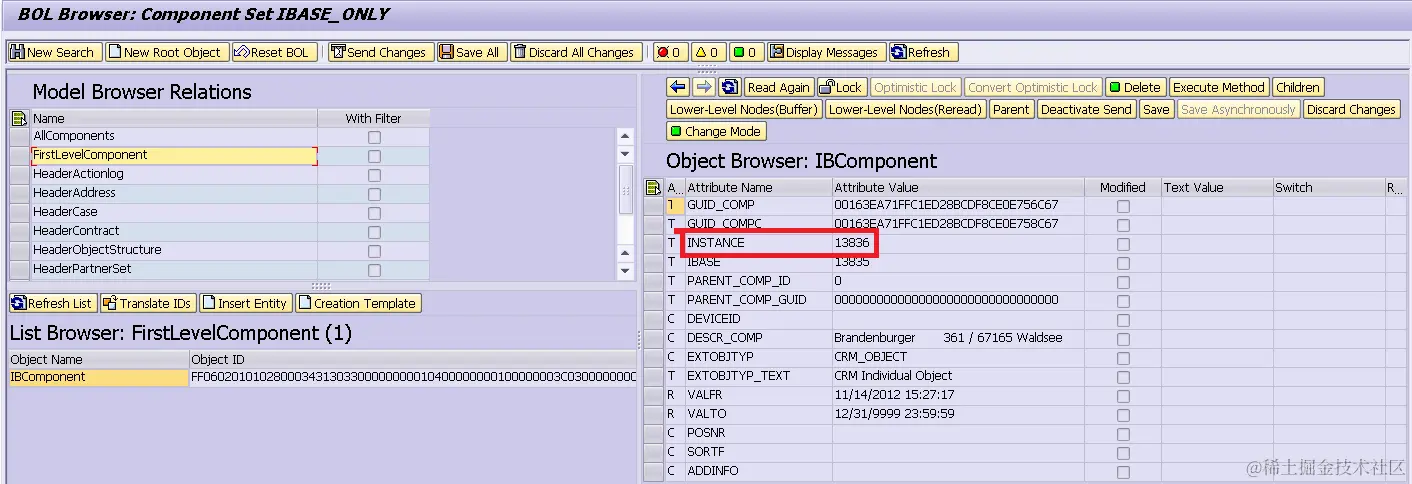Image resolution: width=1412 pixels, height=484 pixels.
Task: Toggle Modified checkbox for INSTANCE row
Action: pos(1123,244)
